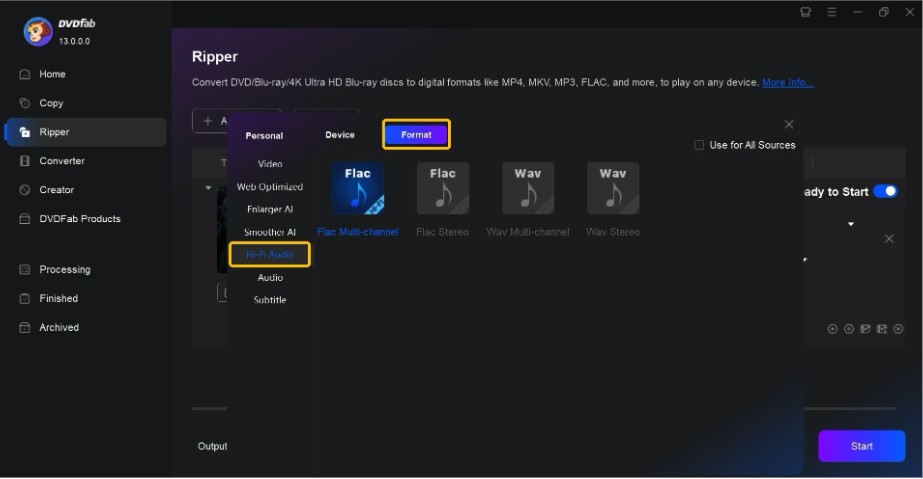Image resolution: width=923 pixels, height=479 pixels.
Task: Open DVDFab Products in the sidebar
Action: [79, 219]
